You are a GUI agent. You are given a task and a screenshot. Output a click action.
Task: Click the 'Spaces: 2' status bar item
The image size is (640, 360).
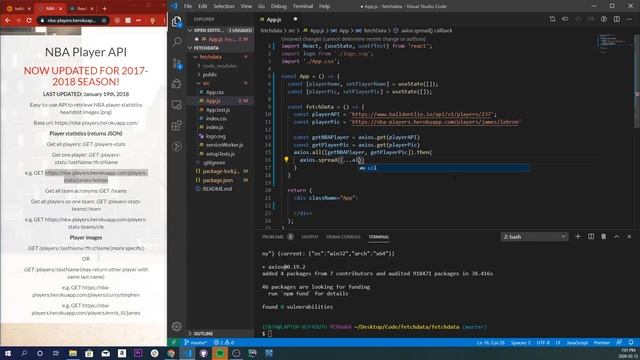pos(520,342)
